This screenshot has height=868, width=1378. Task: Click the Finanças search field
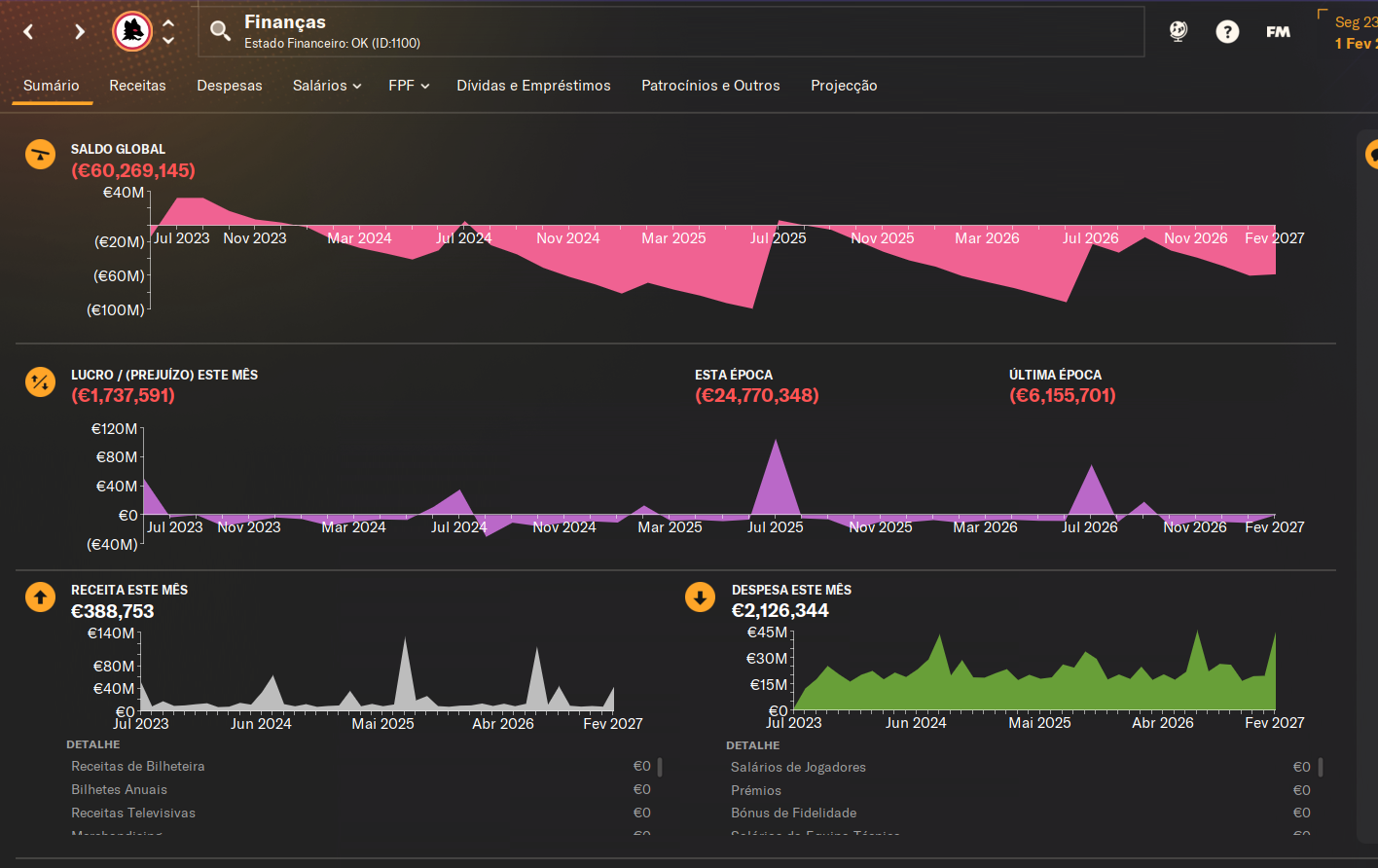click(x=671, y=32)
